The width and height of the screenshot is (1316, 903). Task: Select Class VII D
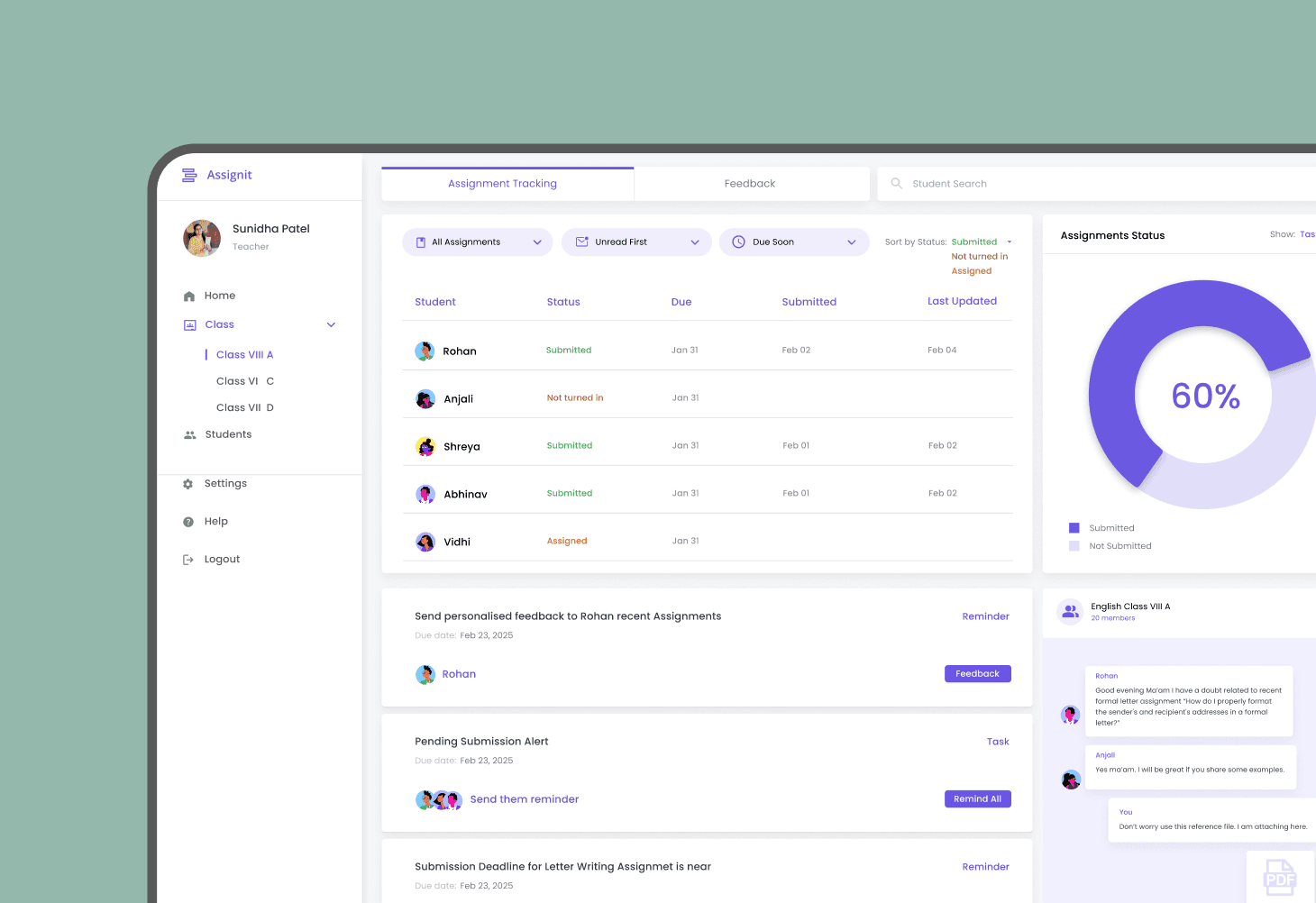tap(245, 407)
